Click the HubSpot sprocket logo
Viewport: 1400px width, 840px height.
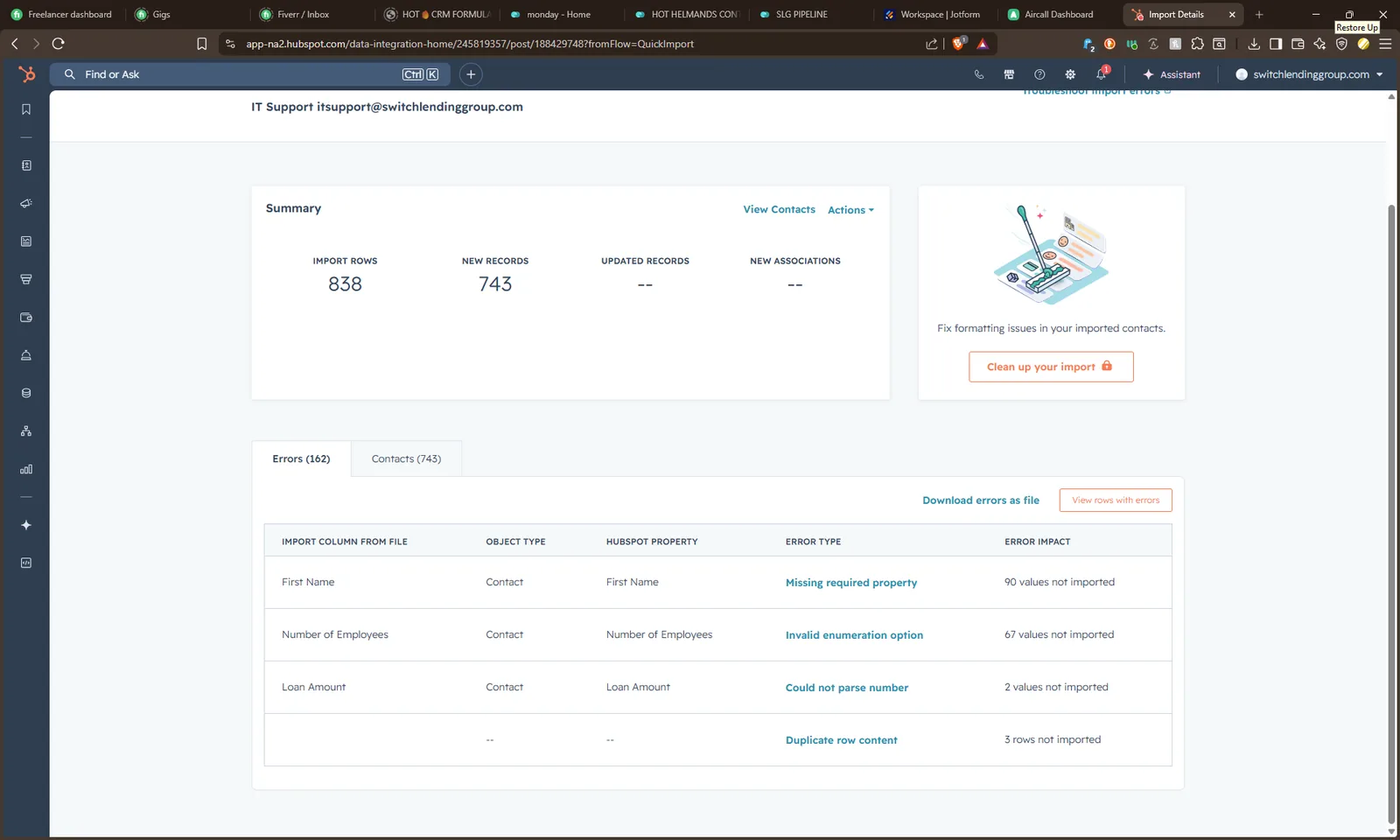27,74
